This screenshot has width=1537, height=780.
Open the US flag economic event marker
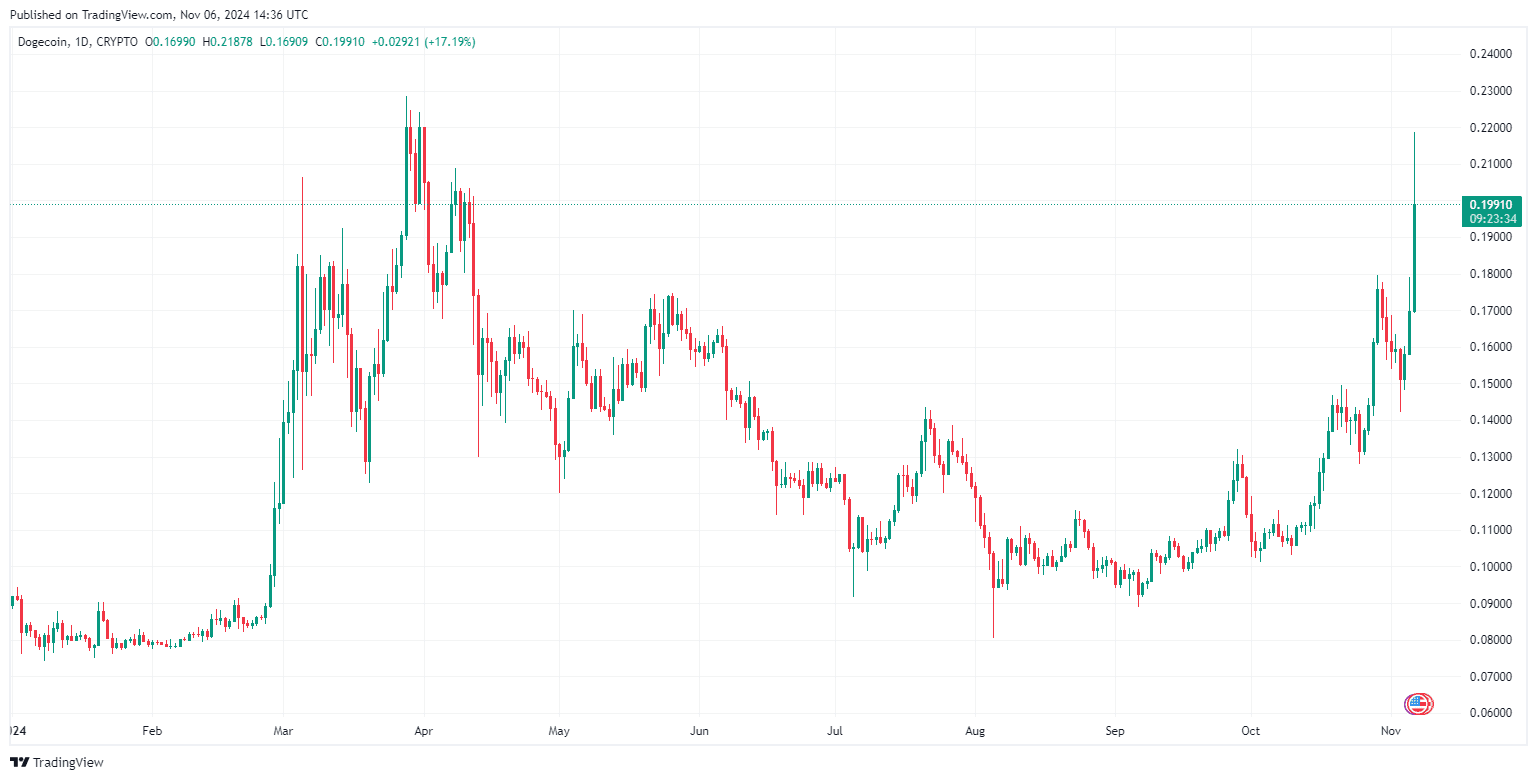point(1418,704)
